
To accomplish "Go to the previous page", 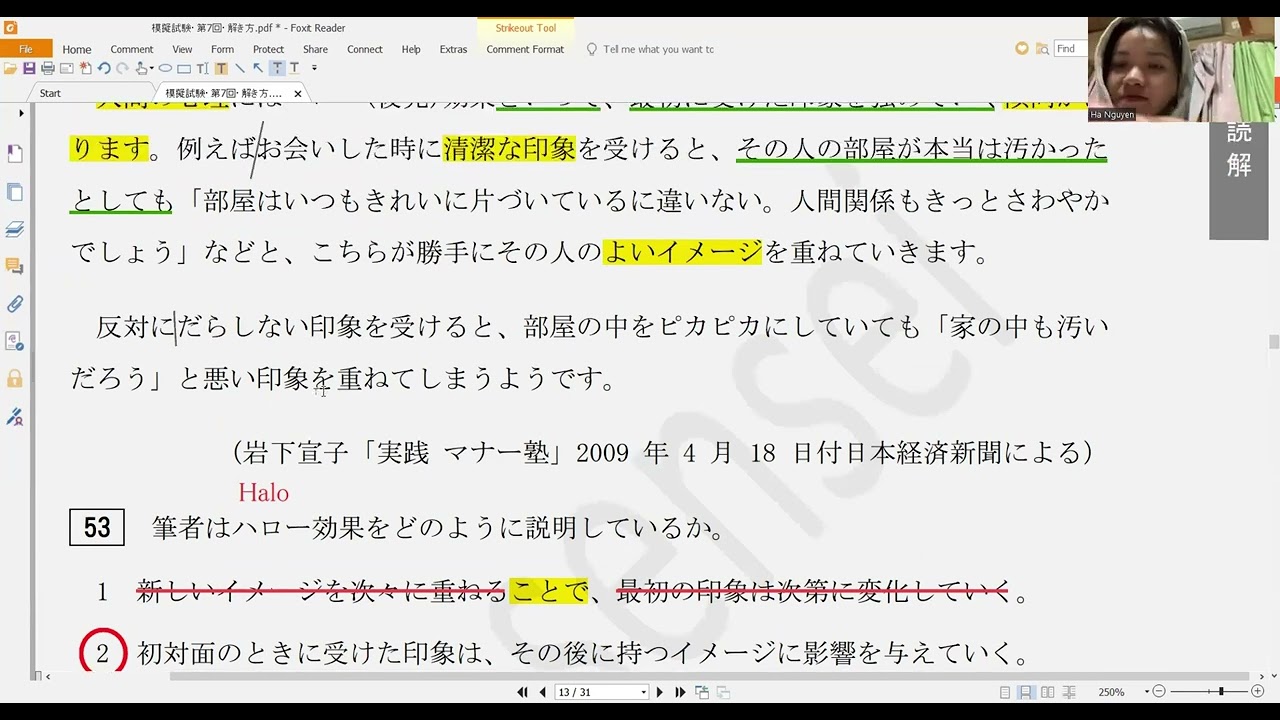I will coord(543,692).
